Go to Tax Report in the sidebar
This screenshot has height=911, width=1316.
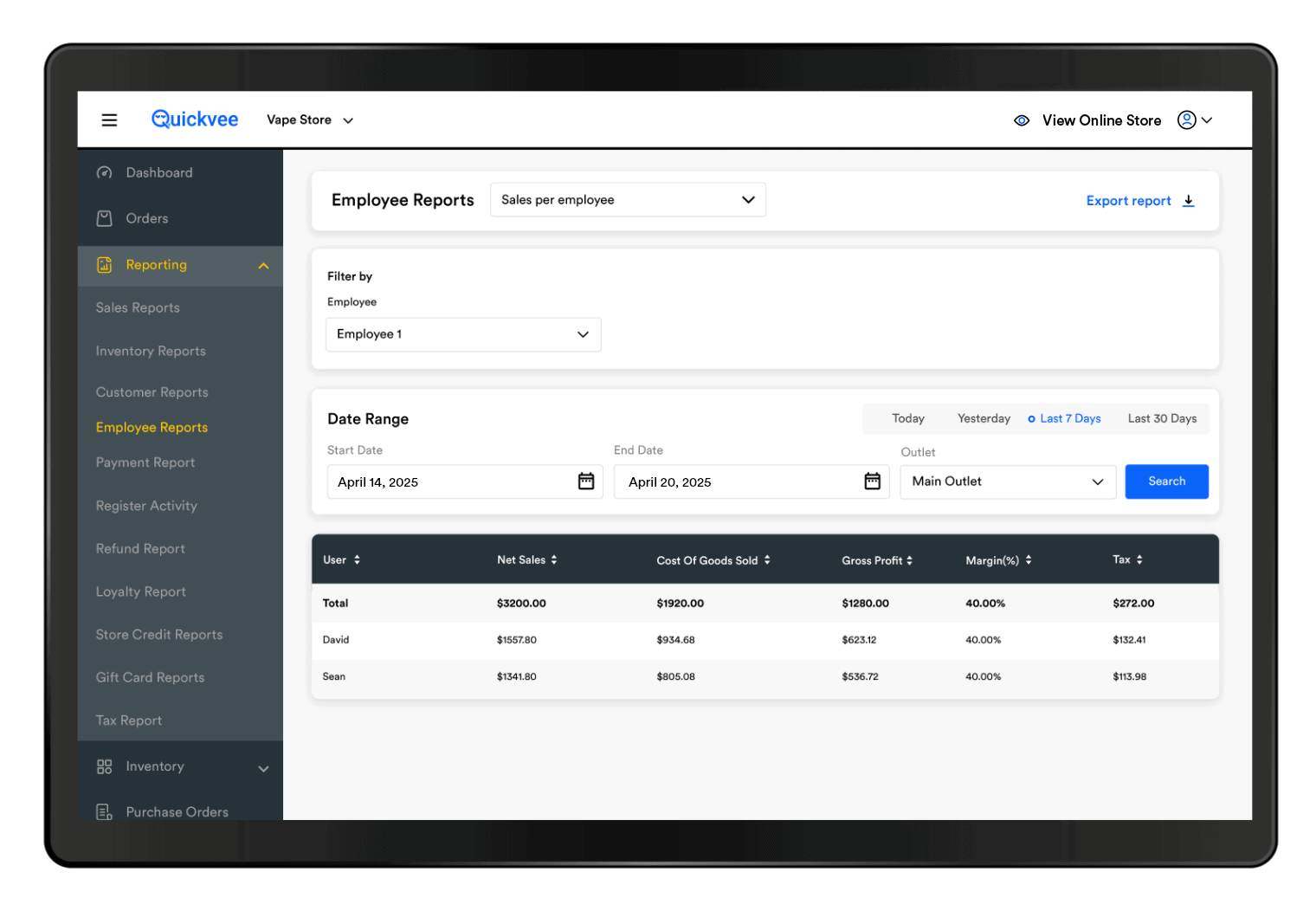129,720
